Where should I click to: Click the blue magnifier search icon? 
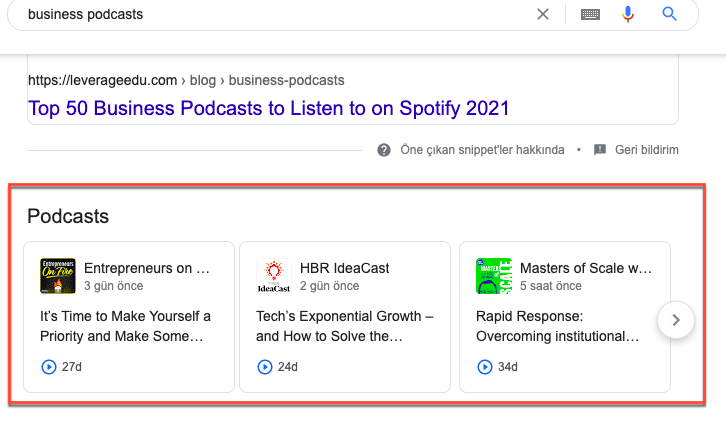(x=670, y=14)
